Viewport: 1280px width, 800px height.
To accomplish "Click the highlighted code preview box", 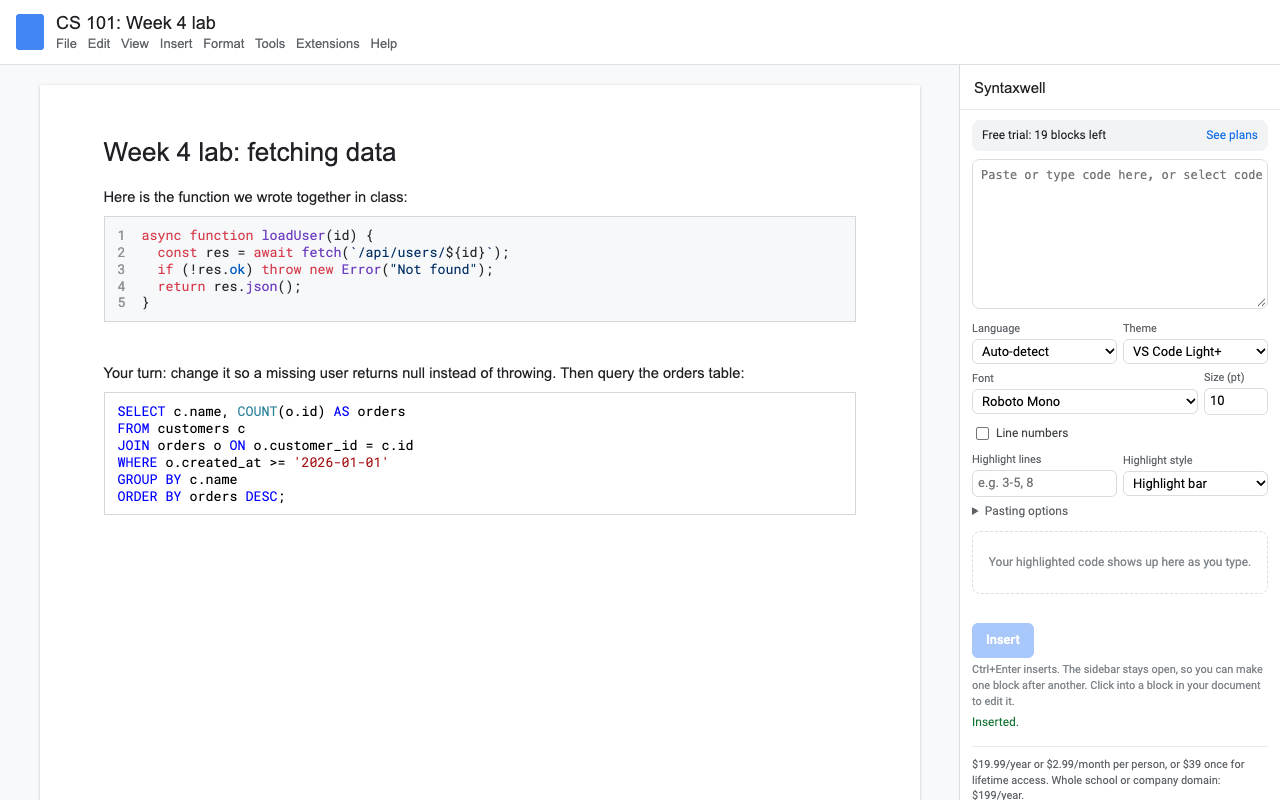I will 1120,562.
